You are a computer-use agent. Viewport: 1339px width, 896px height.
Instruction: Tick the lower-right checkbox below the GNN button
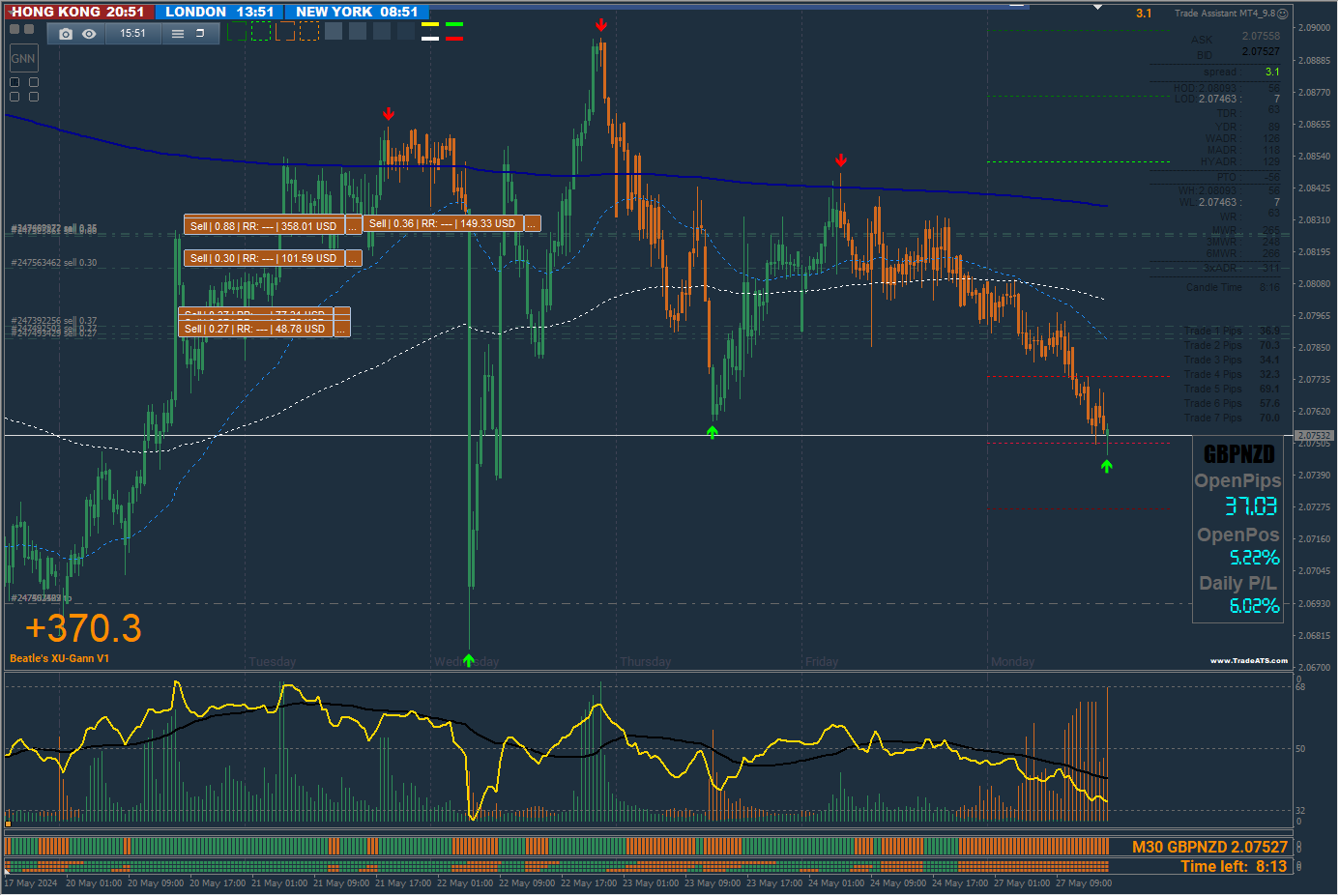point(34,97)
